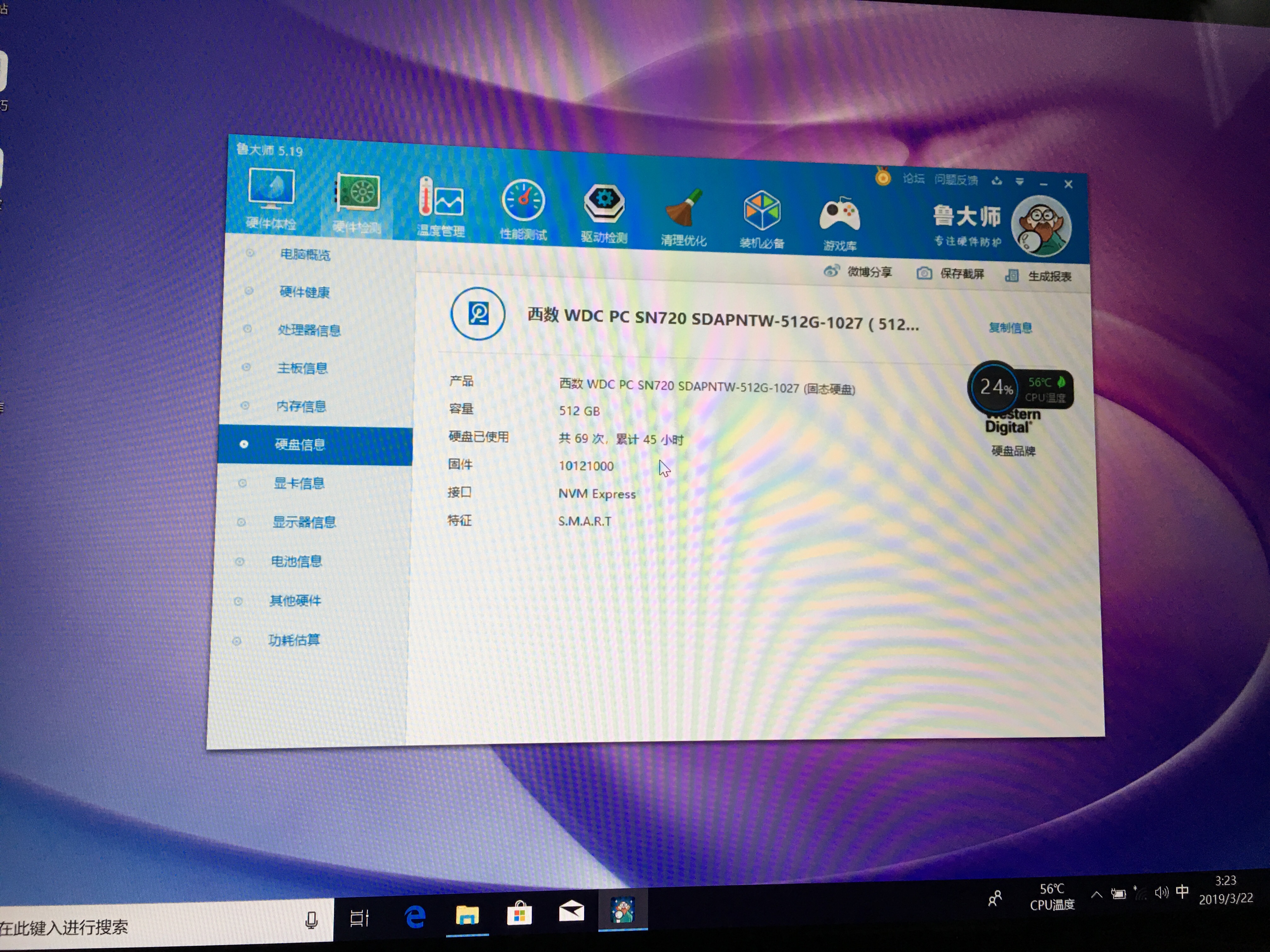Open 游戏库 game library controller icon
Viewport: 1270px width, 952px height.
click(839, 224)
